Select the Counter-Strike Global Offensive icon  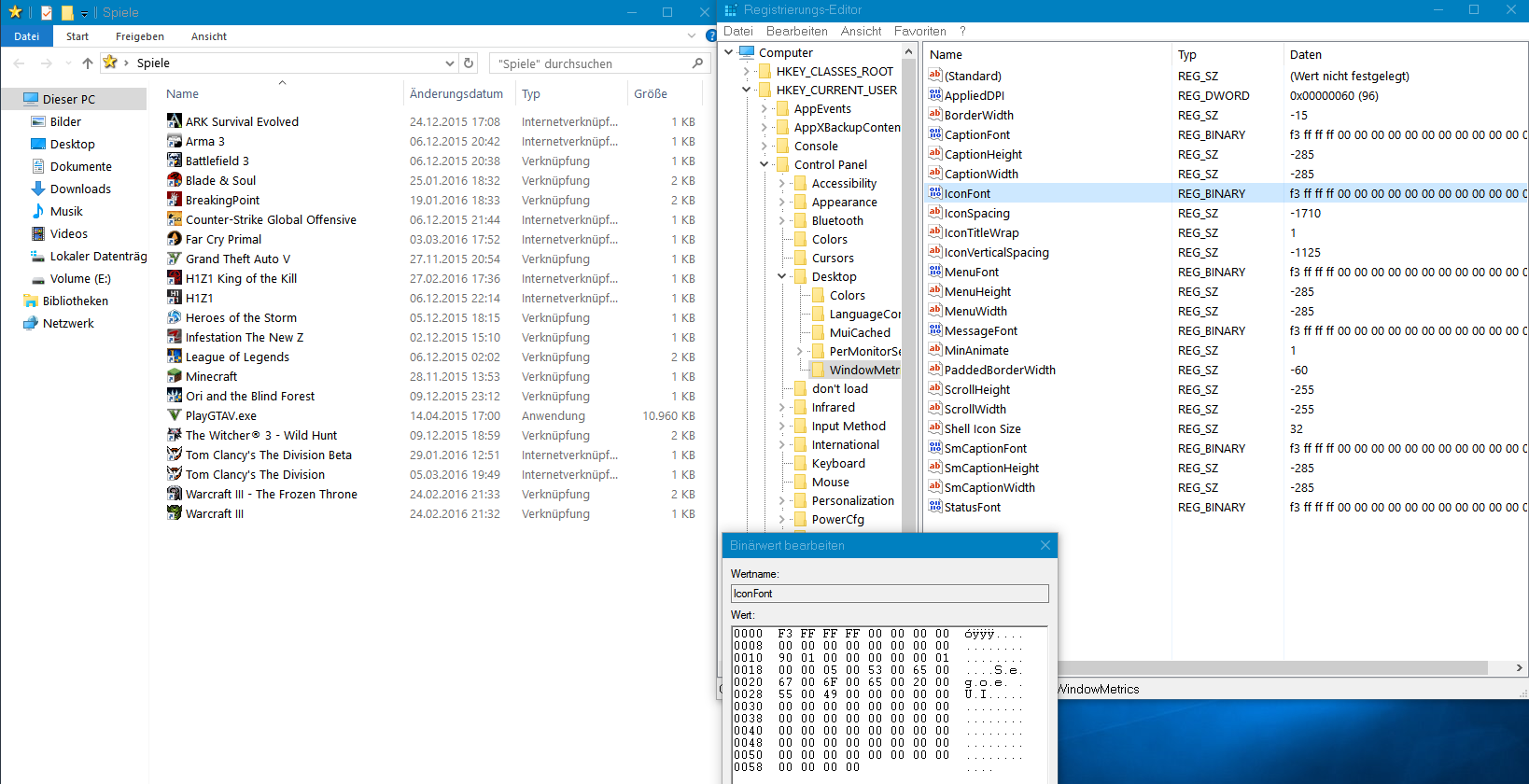(x=175, y=218)
